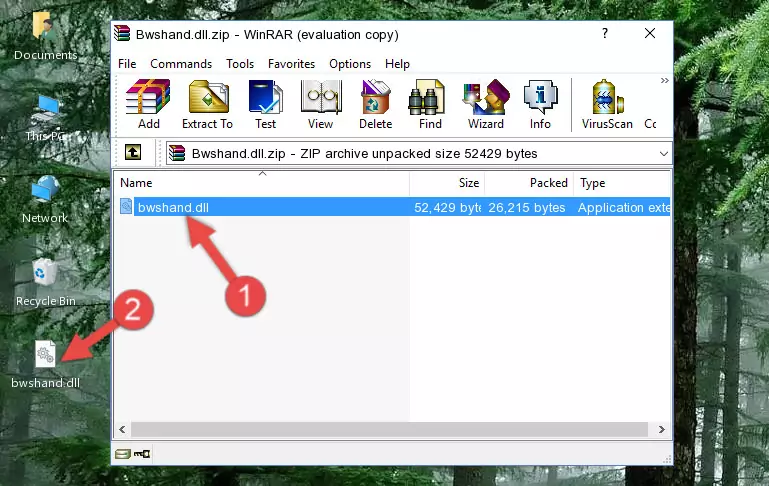Open the Favorites menu

point(291,64)
